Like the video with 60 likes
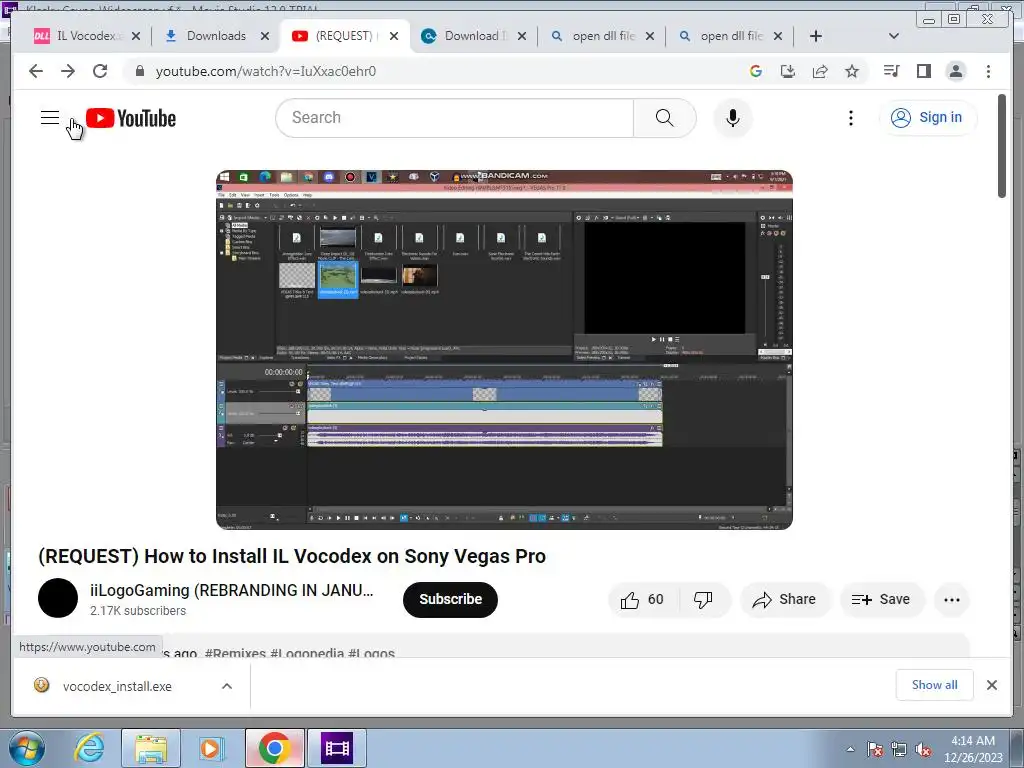Viewport: 1024px width, 768px height. click(643, 600)
